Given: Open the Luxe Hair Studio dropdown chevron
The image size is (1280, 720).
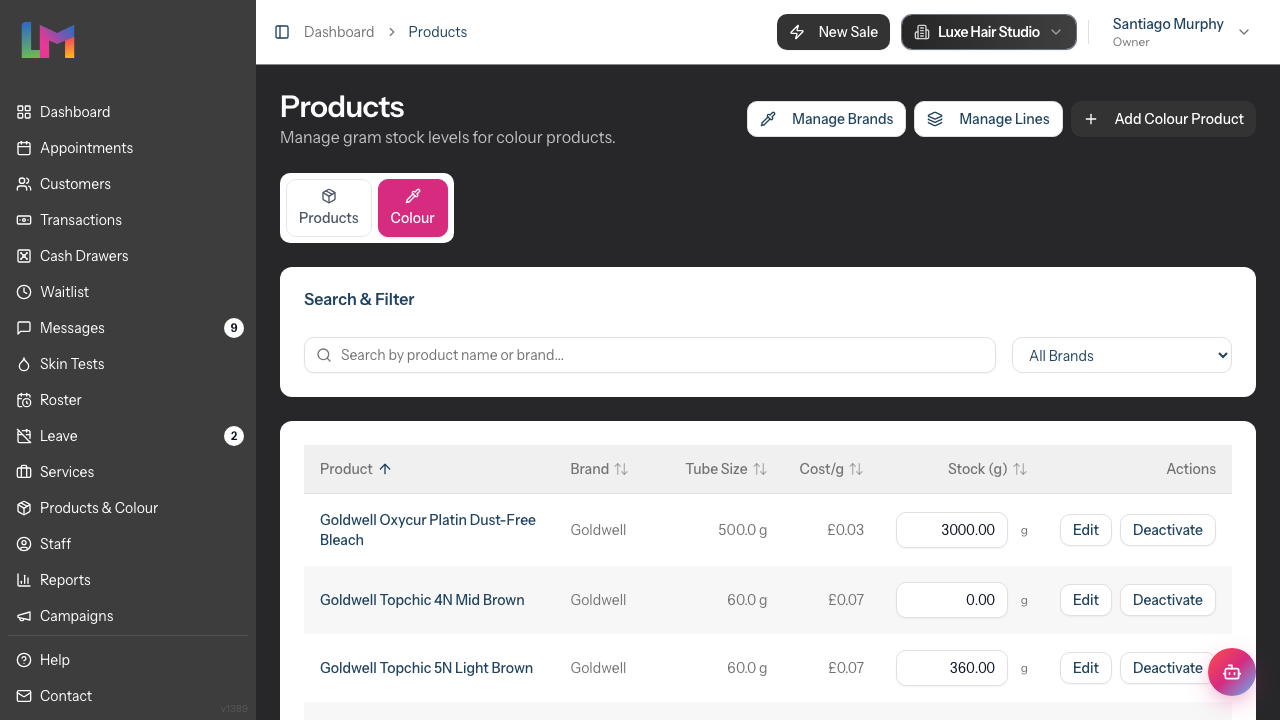Looking at the screenshot, I should (x=1056, y=32).
